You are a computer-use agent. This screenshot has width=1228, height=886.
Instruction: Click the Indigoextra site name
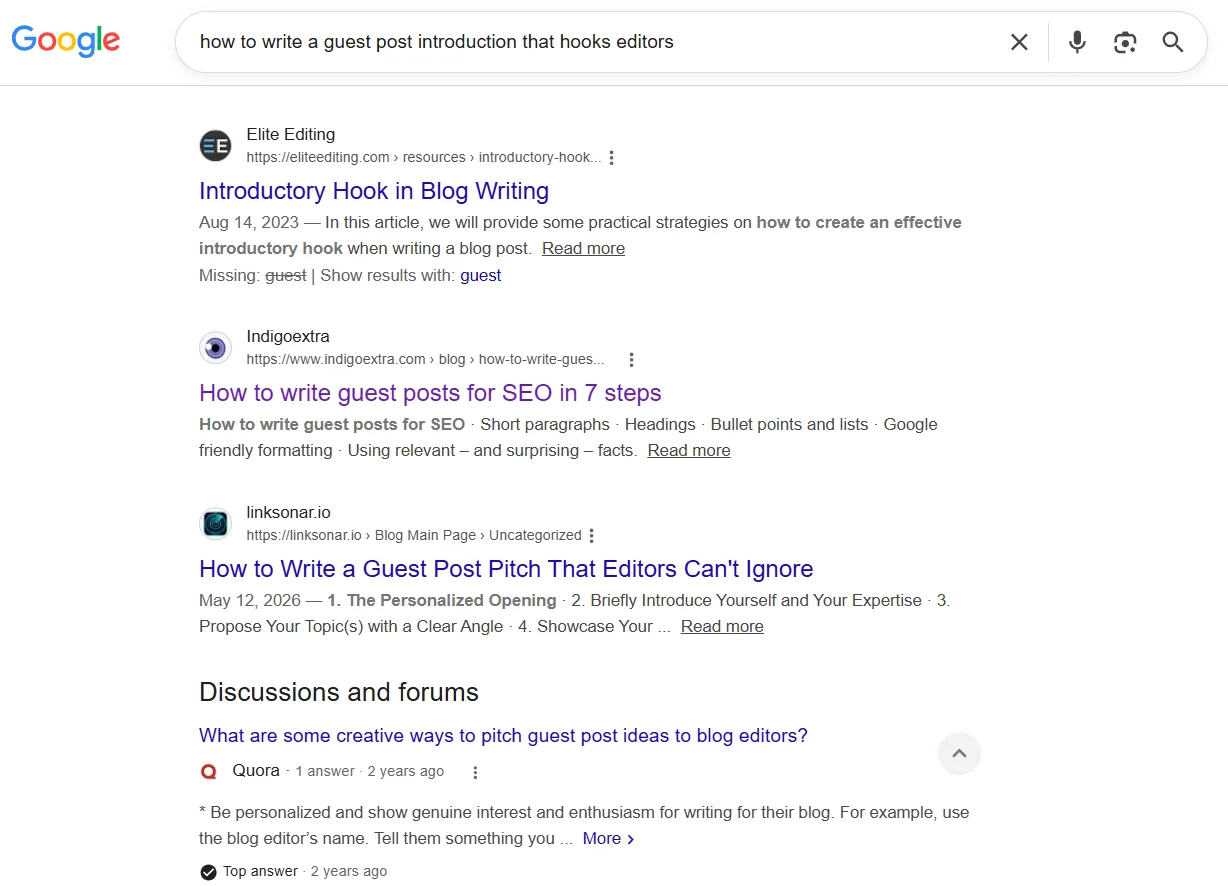288,337
